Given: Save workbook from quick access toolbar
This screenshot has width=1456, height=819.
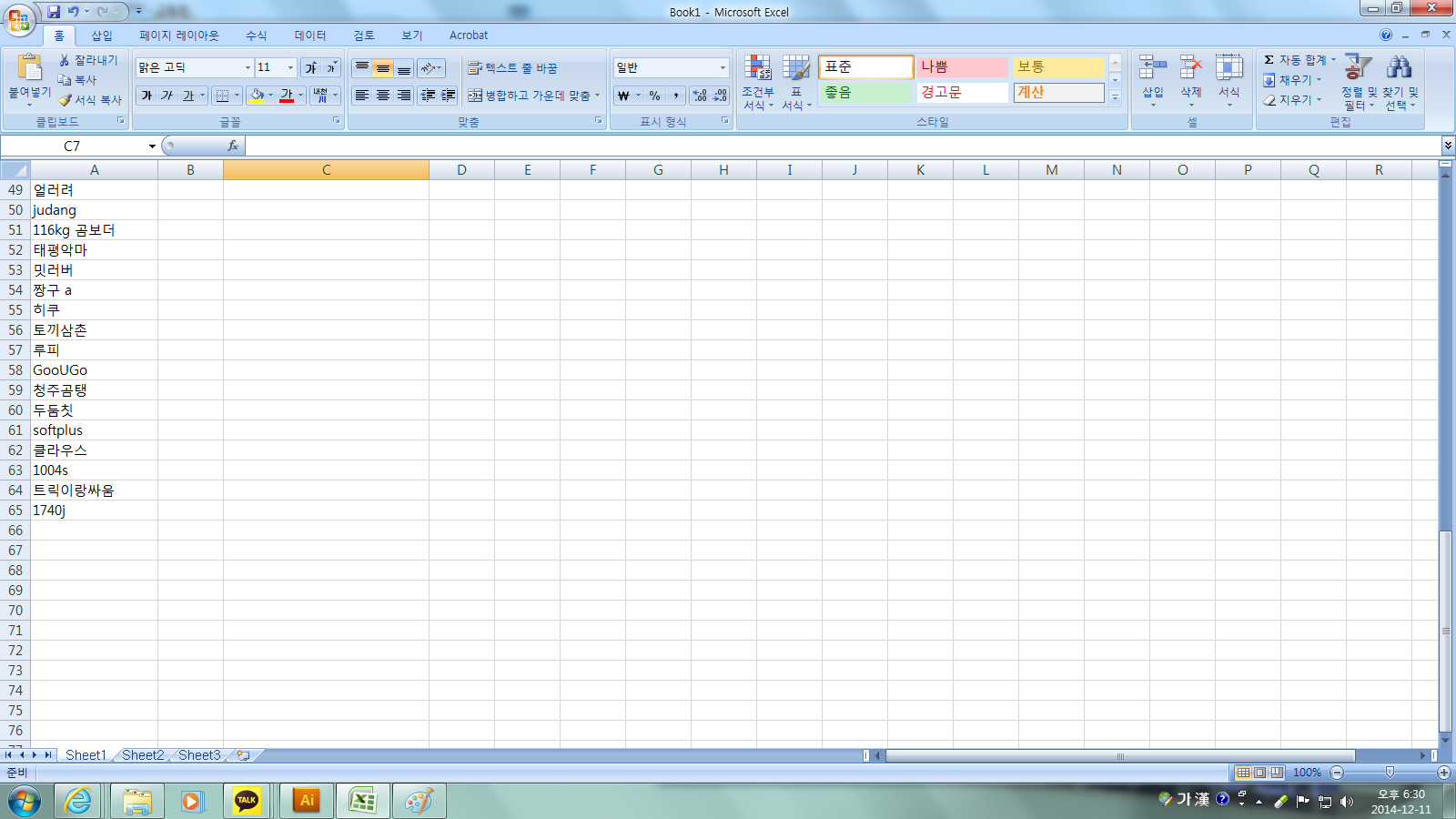Looking at the screenshot, I should click(54, 12).
